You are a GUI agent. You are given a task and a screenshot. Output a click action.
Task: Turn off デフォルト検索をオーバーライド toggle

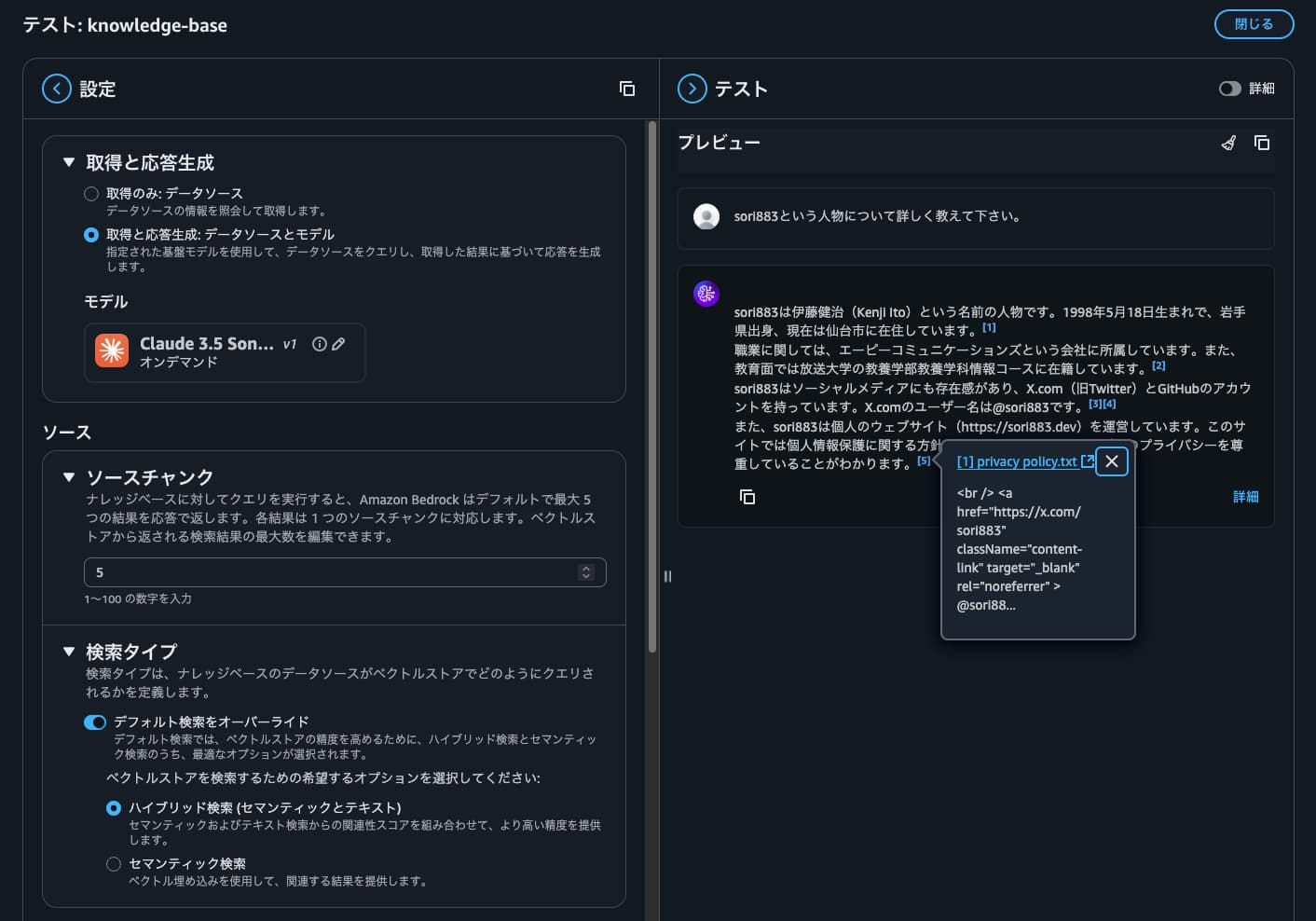click(95, 722)
